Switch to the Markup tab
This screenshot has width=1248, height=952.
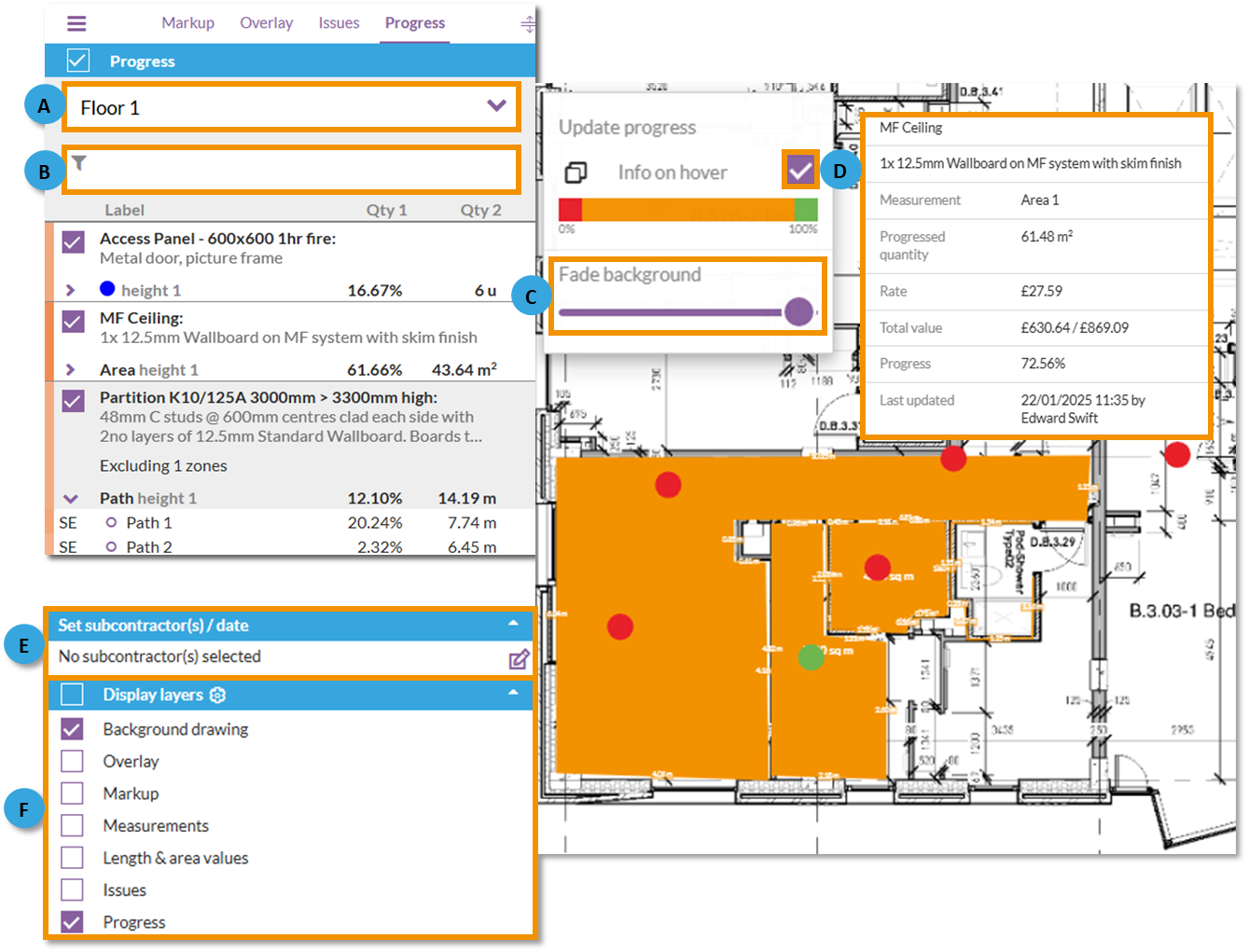(187, 22)
